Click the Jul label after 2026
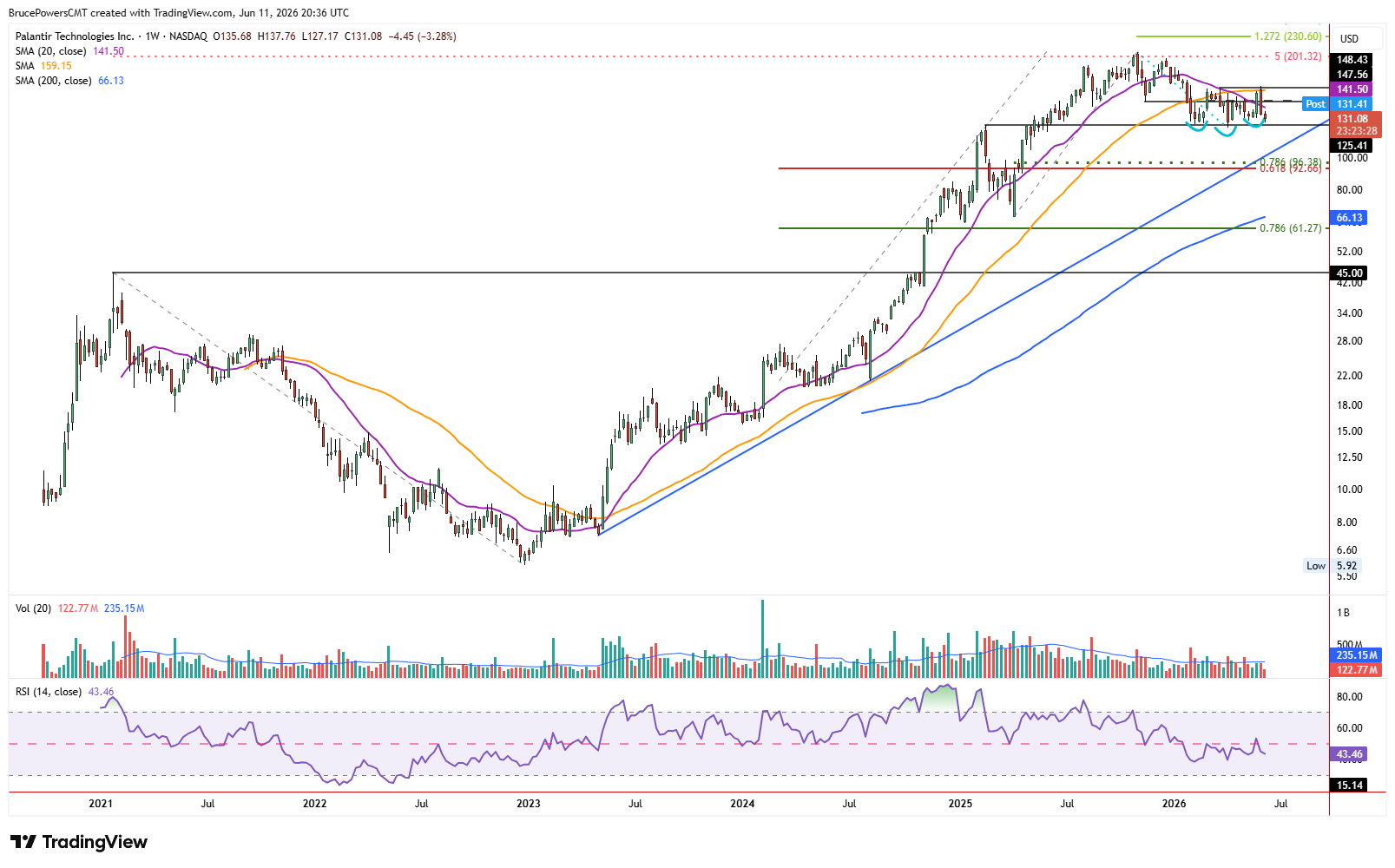The width and height of the screenshot is (1395, 868). click(1280, 804)
